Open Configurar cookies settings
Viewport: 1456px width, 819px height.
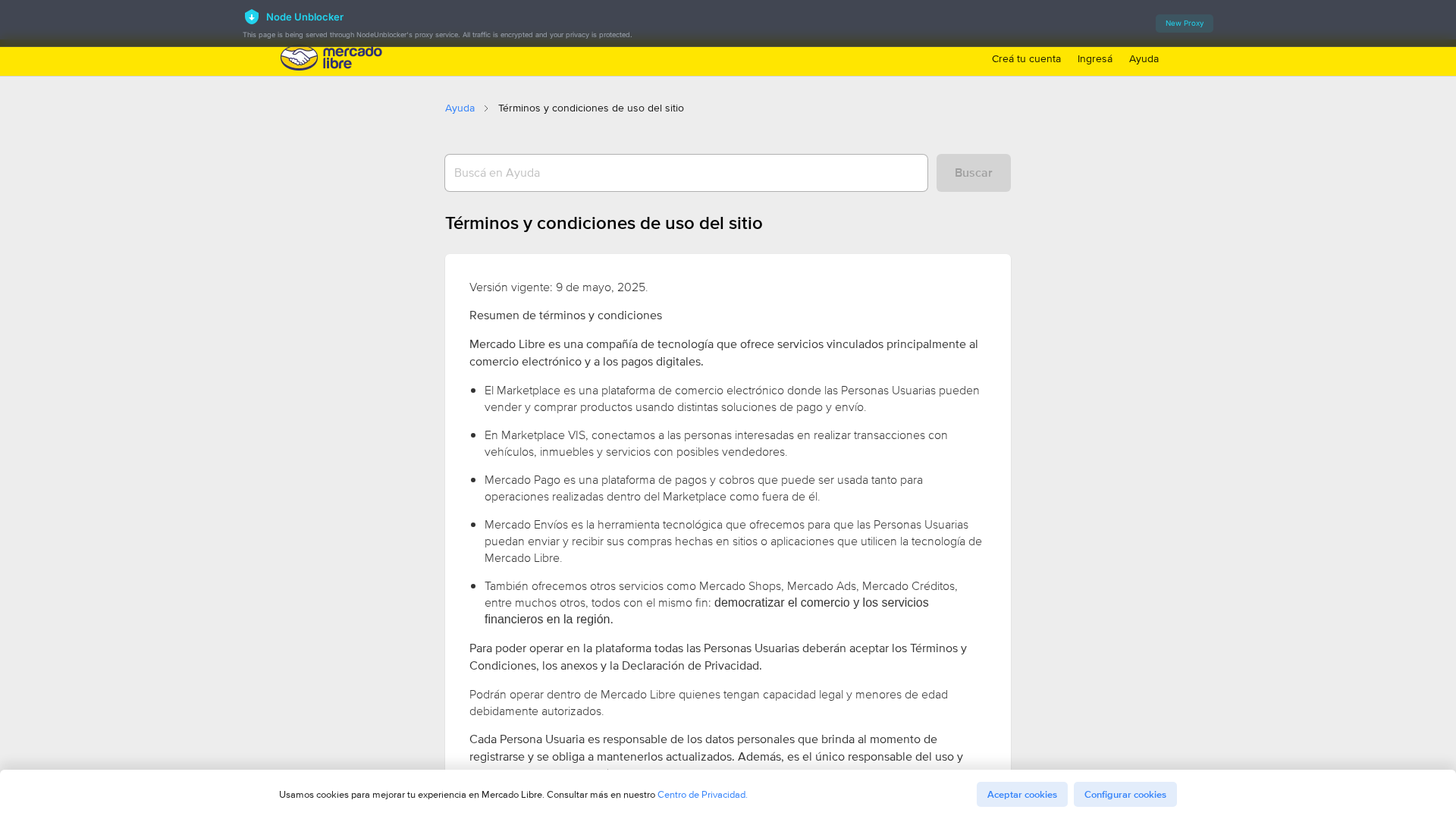(1125, 794)
